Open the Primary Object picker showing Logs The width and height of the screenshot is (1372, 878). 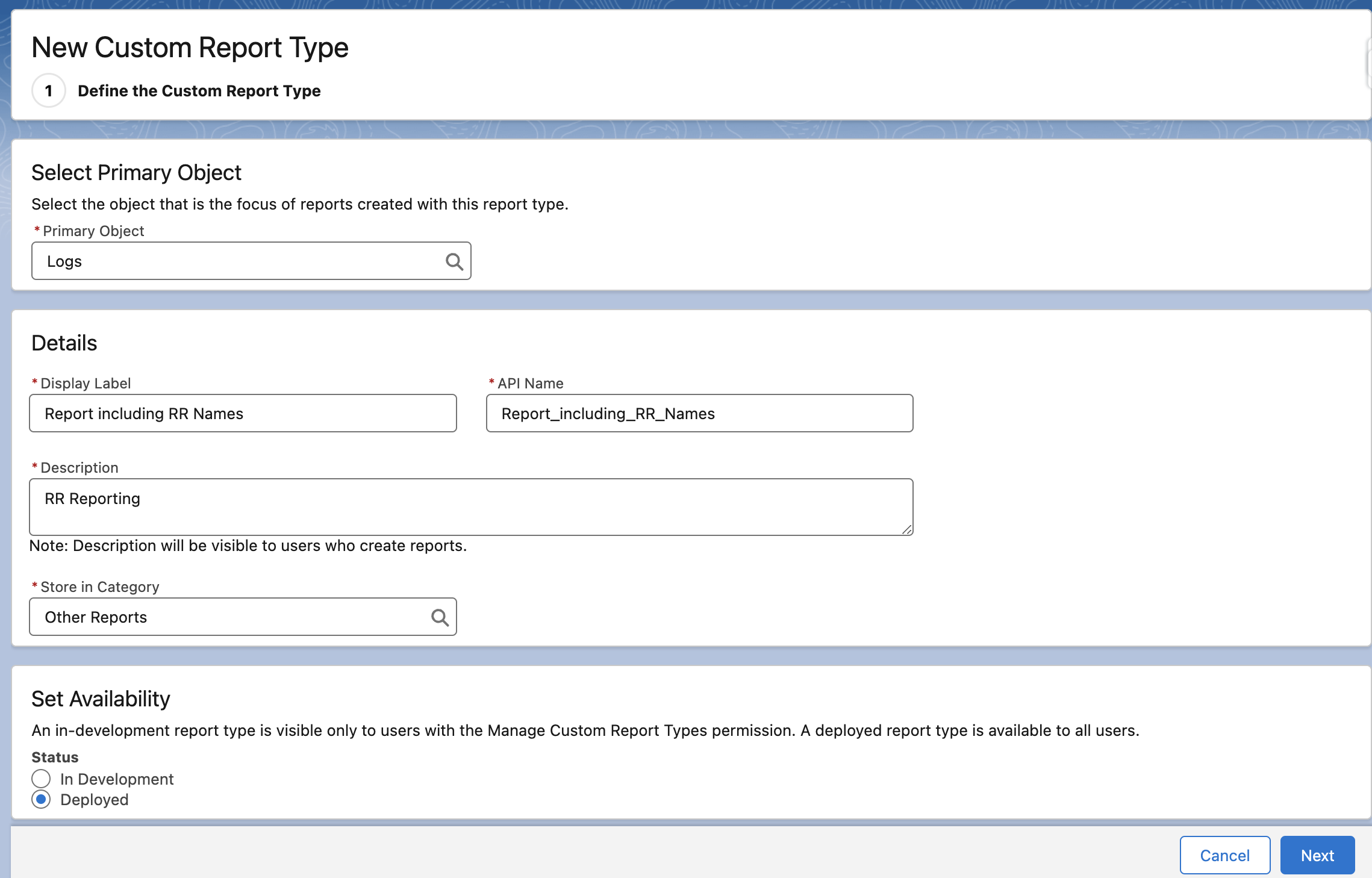coord(241,261)
